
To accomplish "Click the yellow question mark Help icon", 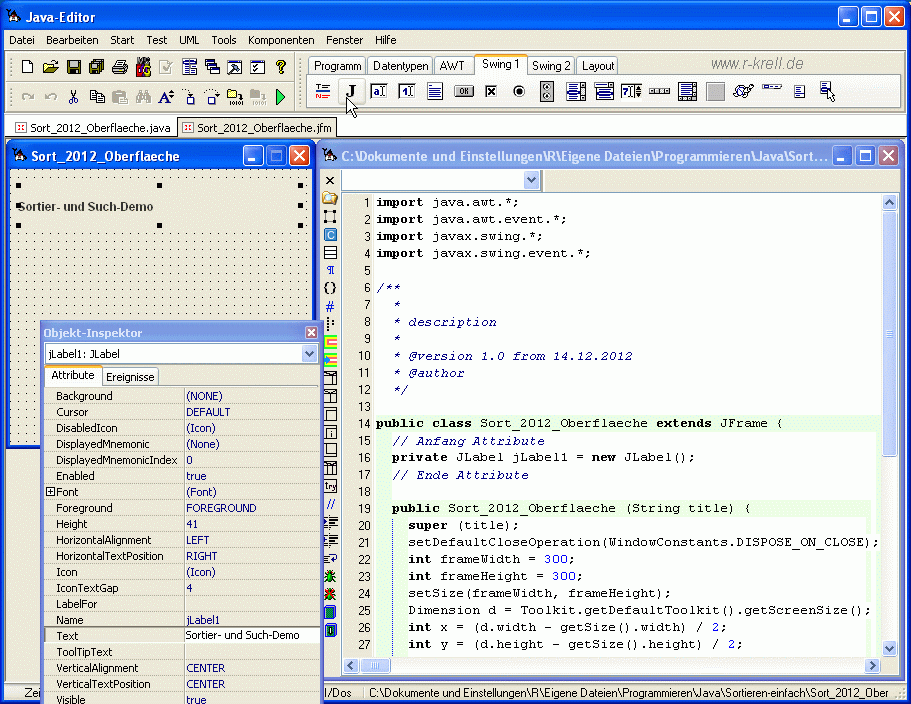I will pos(281,67).
